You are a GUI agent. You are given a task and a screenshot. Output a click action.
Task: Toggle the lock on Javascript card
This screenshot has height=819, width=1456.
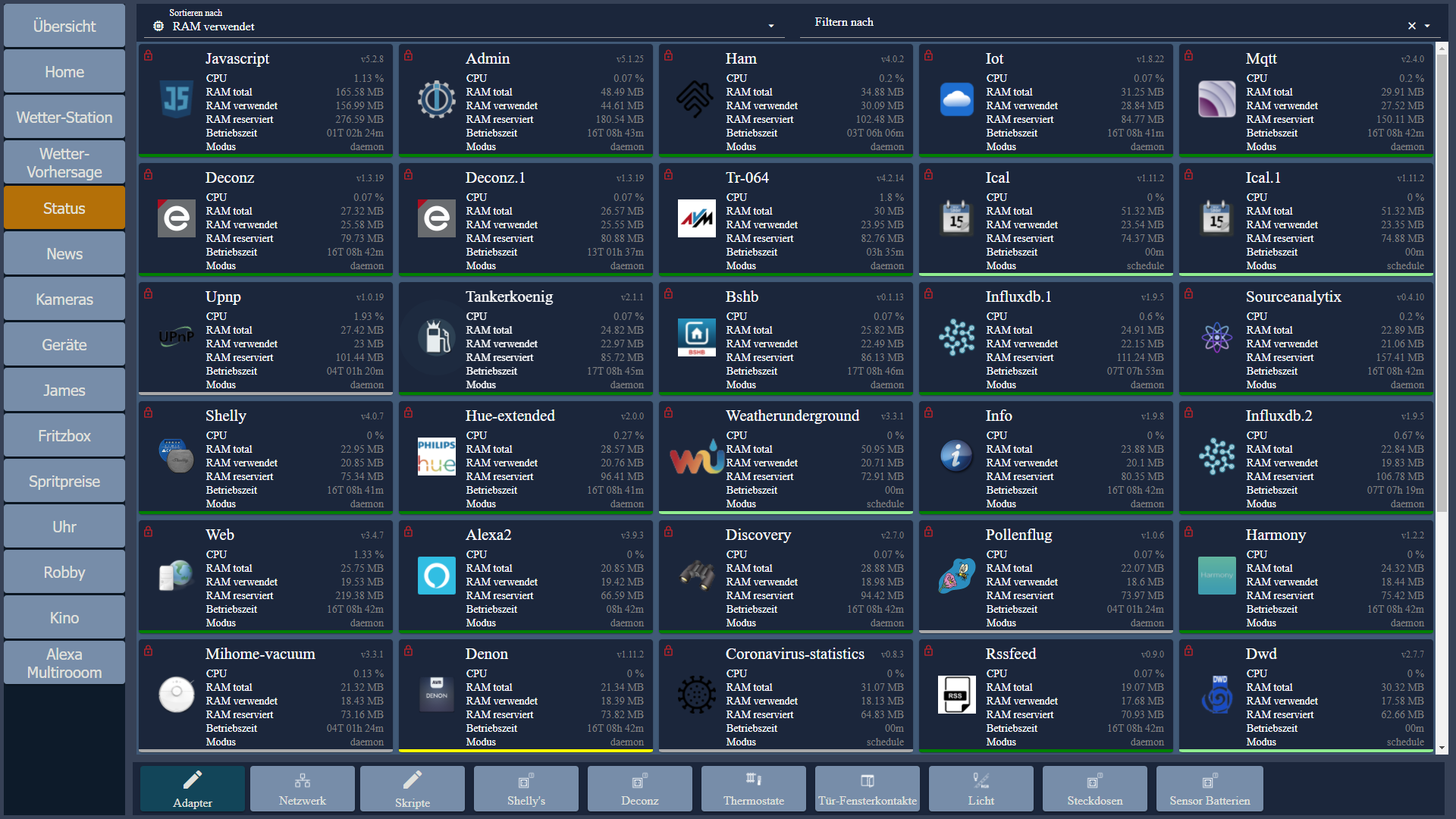149,55
